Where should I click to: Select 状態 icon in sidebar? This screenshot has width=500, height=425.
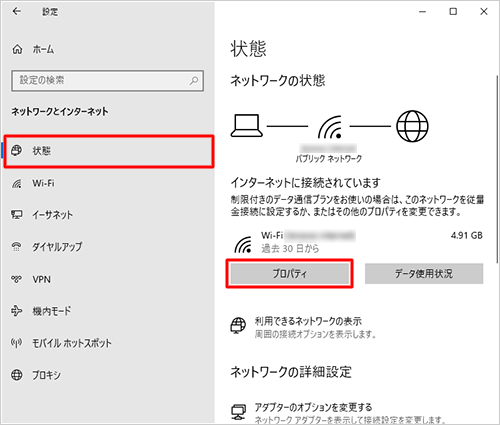pos(17,150)
